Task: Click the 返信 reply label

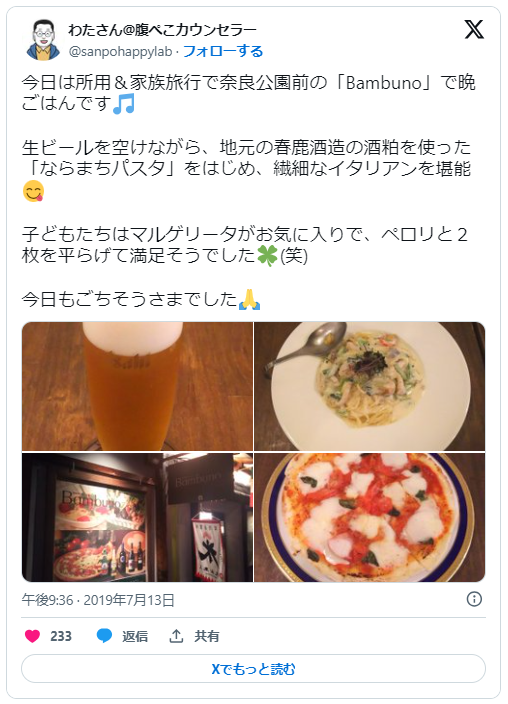Action: click(135, 636)
